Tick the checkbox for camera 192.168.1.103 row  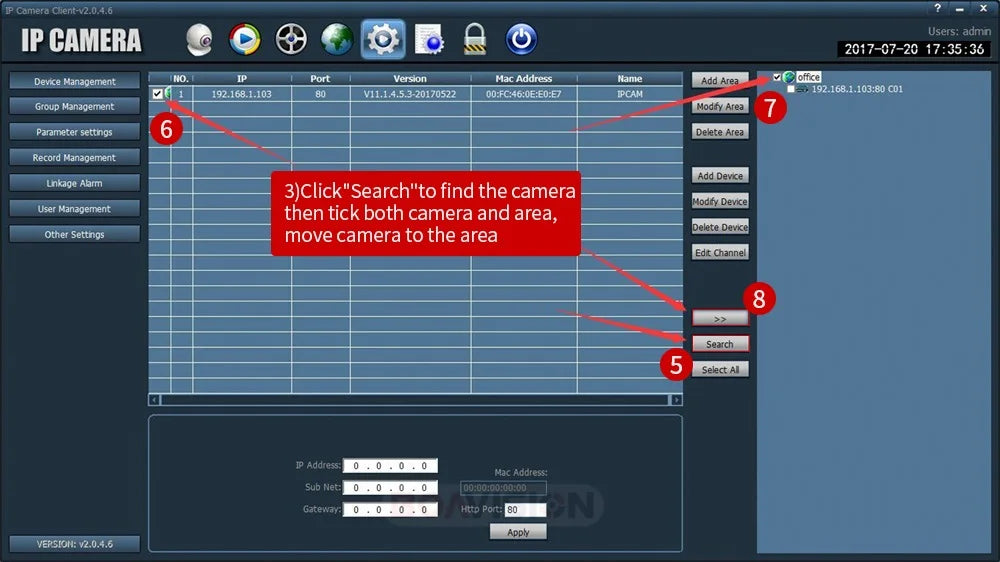pos(158,94)
